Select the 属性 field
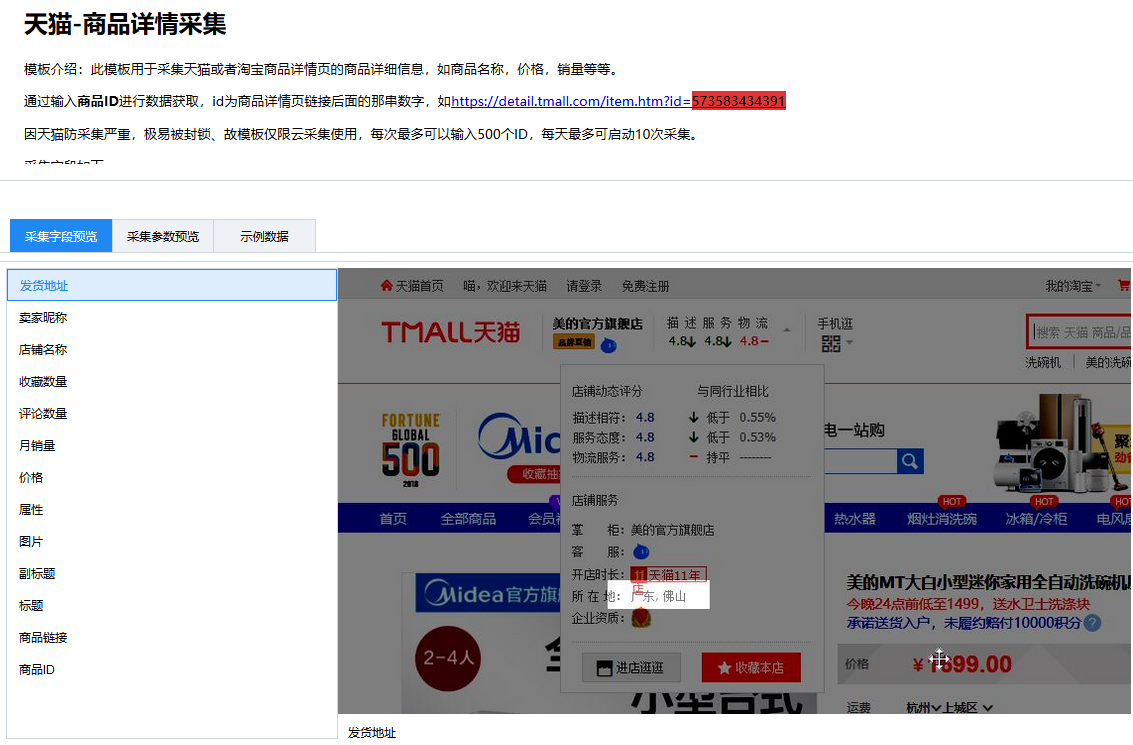This screenshot has width=1133, height=745. 172,509
